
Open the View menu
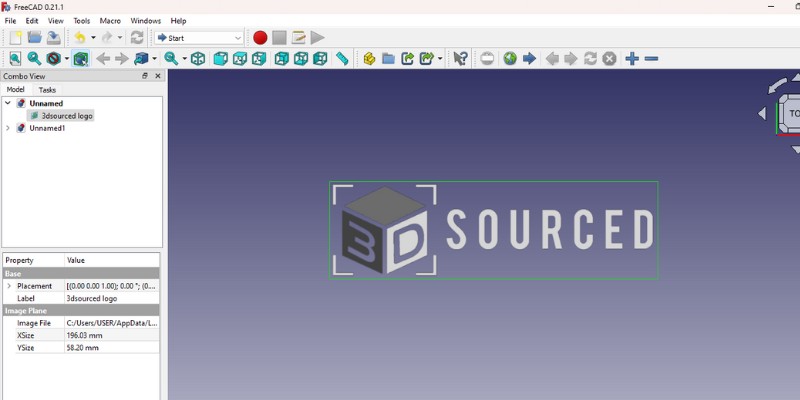tap(56, 21)
